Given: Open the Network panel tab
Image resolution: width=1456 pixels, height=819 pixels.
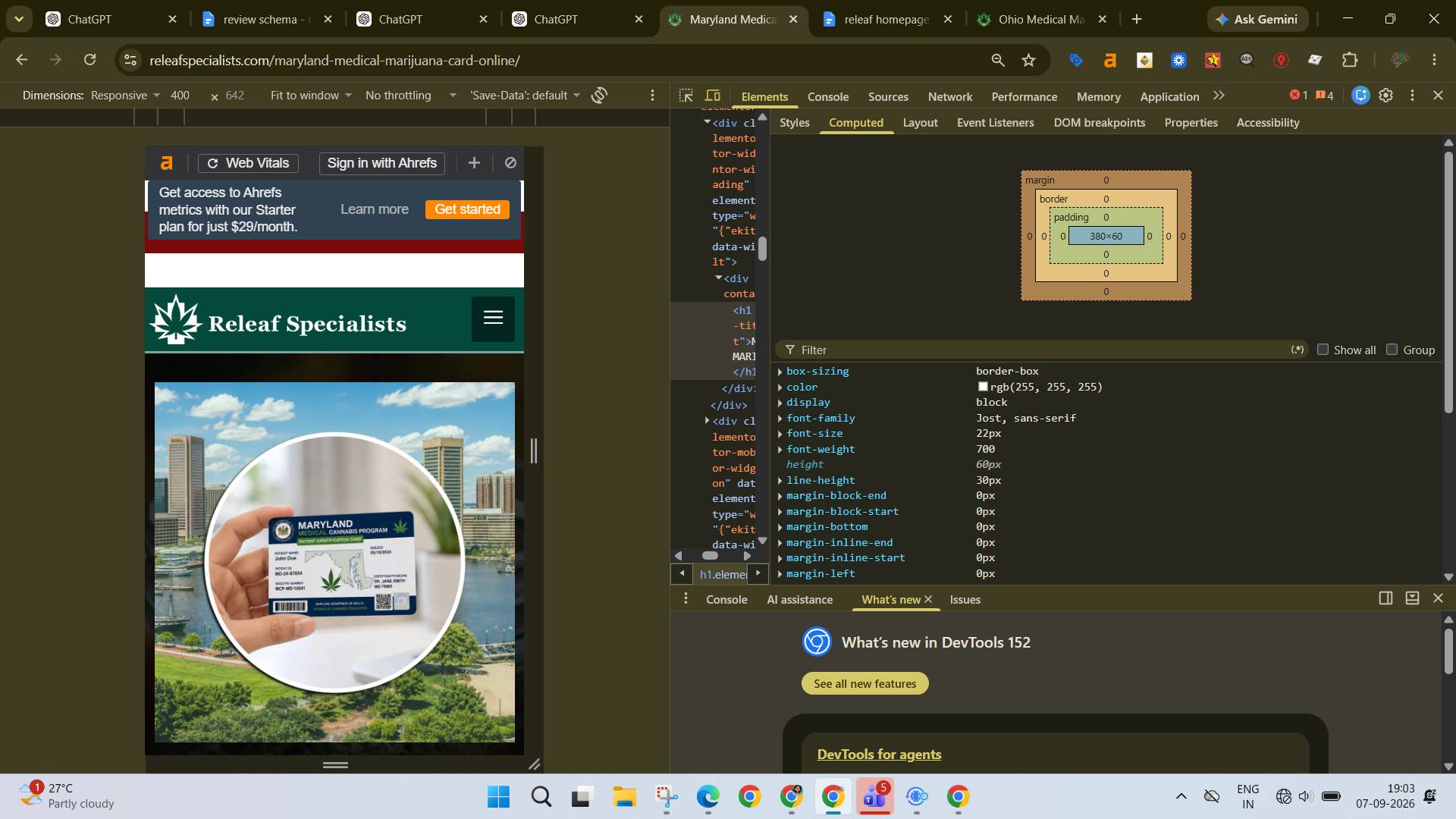Looking at the screenshot, I should coord(950,97).
